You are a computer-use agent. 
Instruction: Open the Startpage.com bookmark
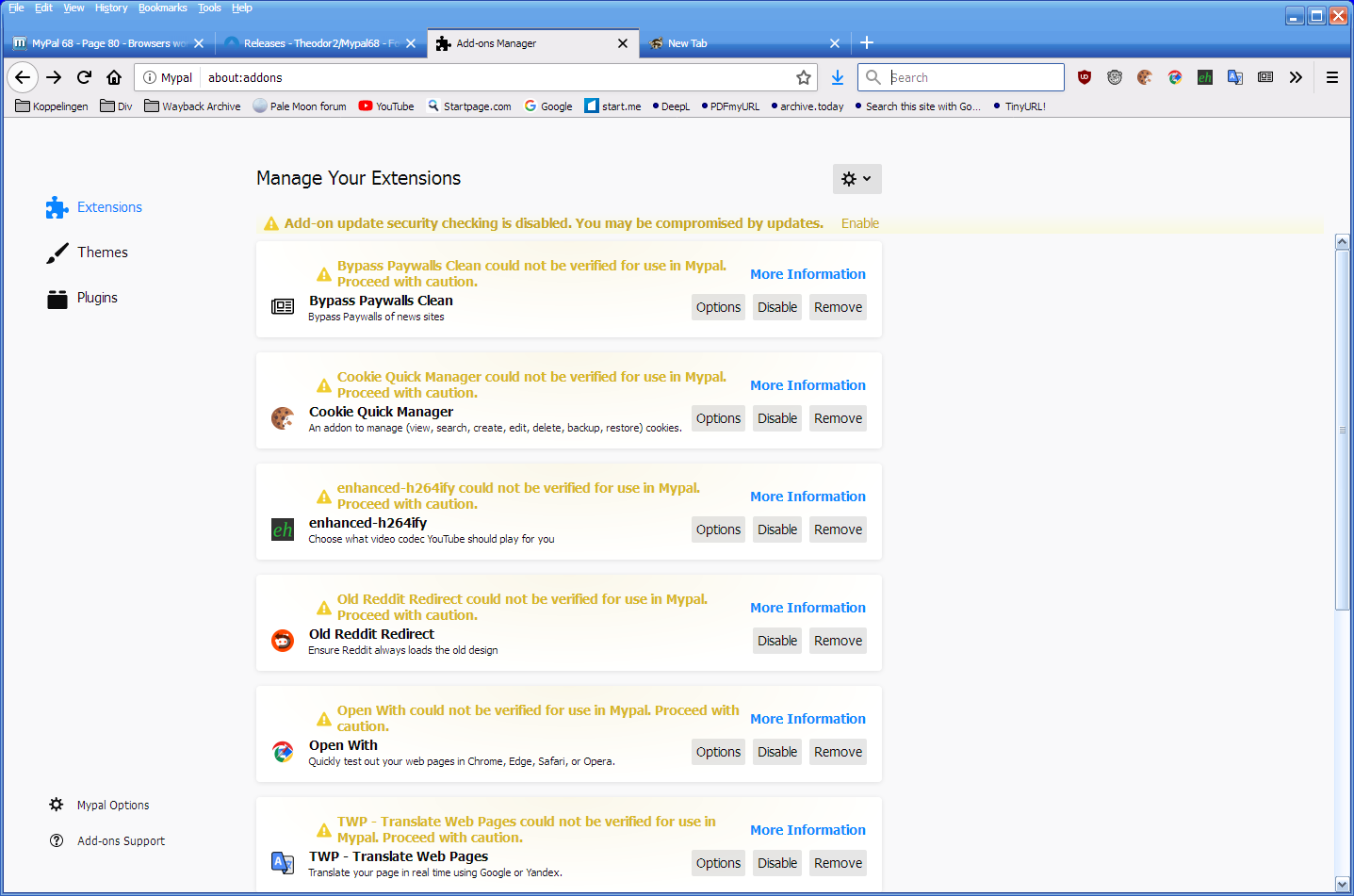point(469,106)
